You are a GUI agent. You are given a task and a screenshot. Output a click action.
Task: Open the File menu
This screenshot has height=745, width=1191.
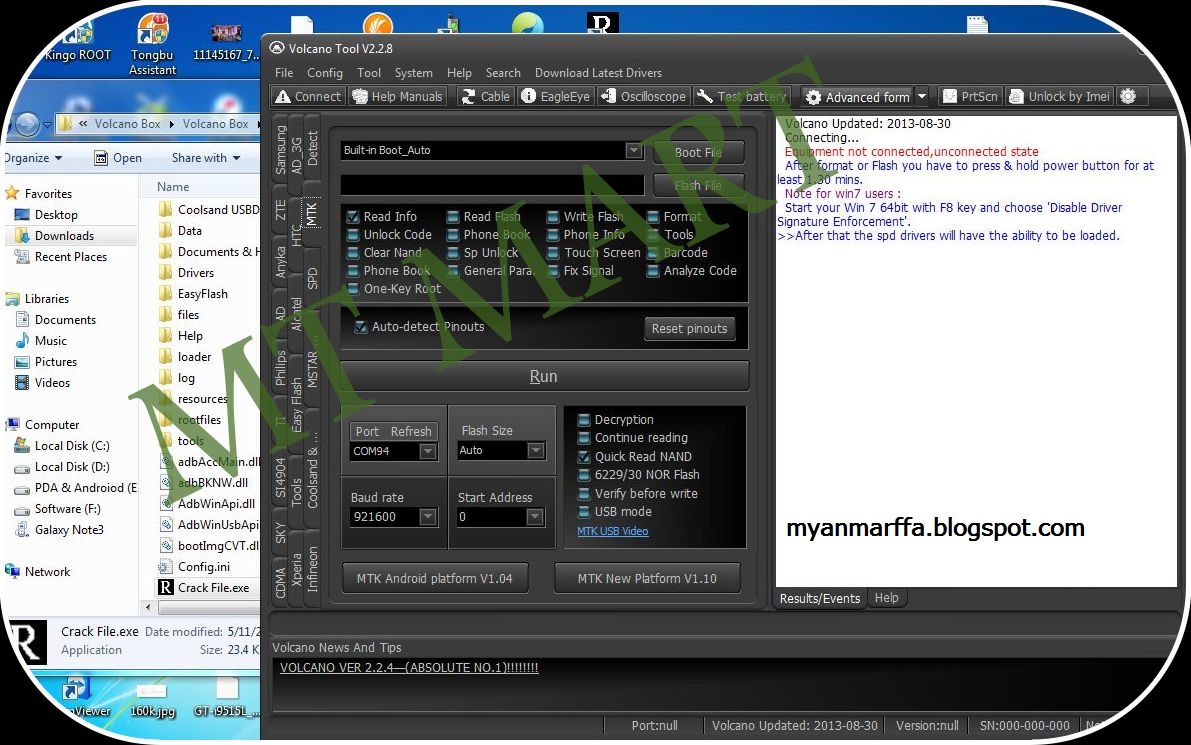pyautogui.click(x=284, y=73)
